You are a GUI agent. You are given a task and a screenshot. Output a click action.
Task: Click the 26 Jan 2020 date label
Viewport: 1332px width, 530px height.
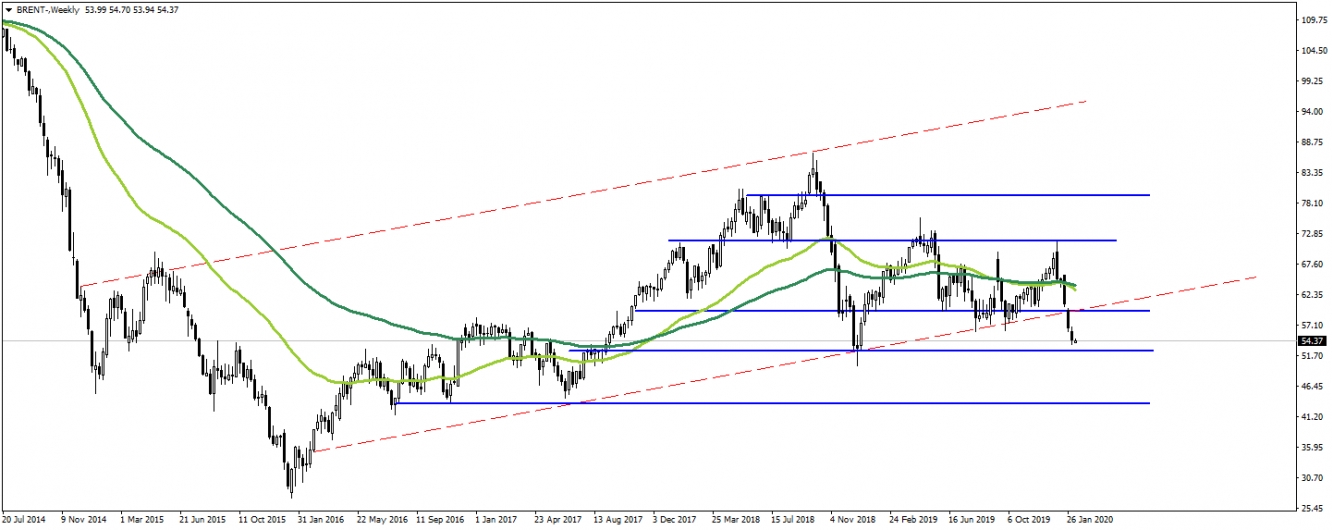click(x=1092, y=521)
